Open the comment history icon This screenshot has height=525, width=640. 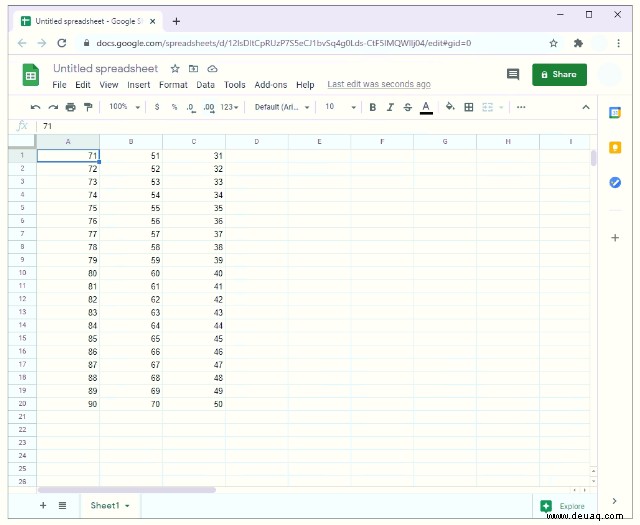(513, 74)
